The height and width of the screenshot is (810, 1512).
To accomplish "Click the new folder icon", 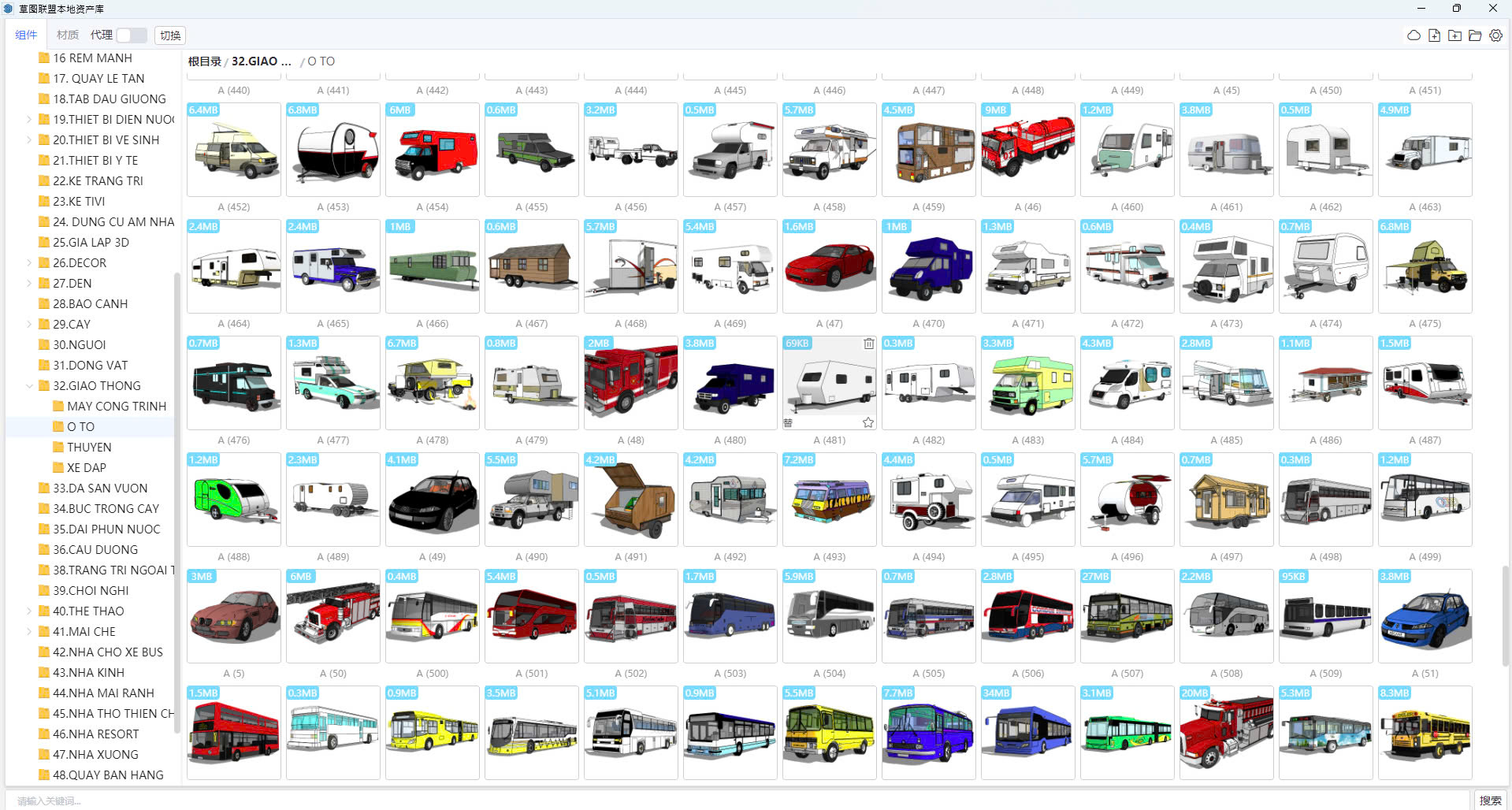I will (x=1454, y=35).
